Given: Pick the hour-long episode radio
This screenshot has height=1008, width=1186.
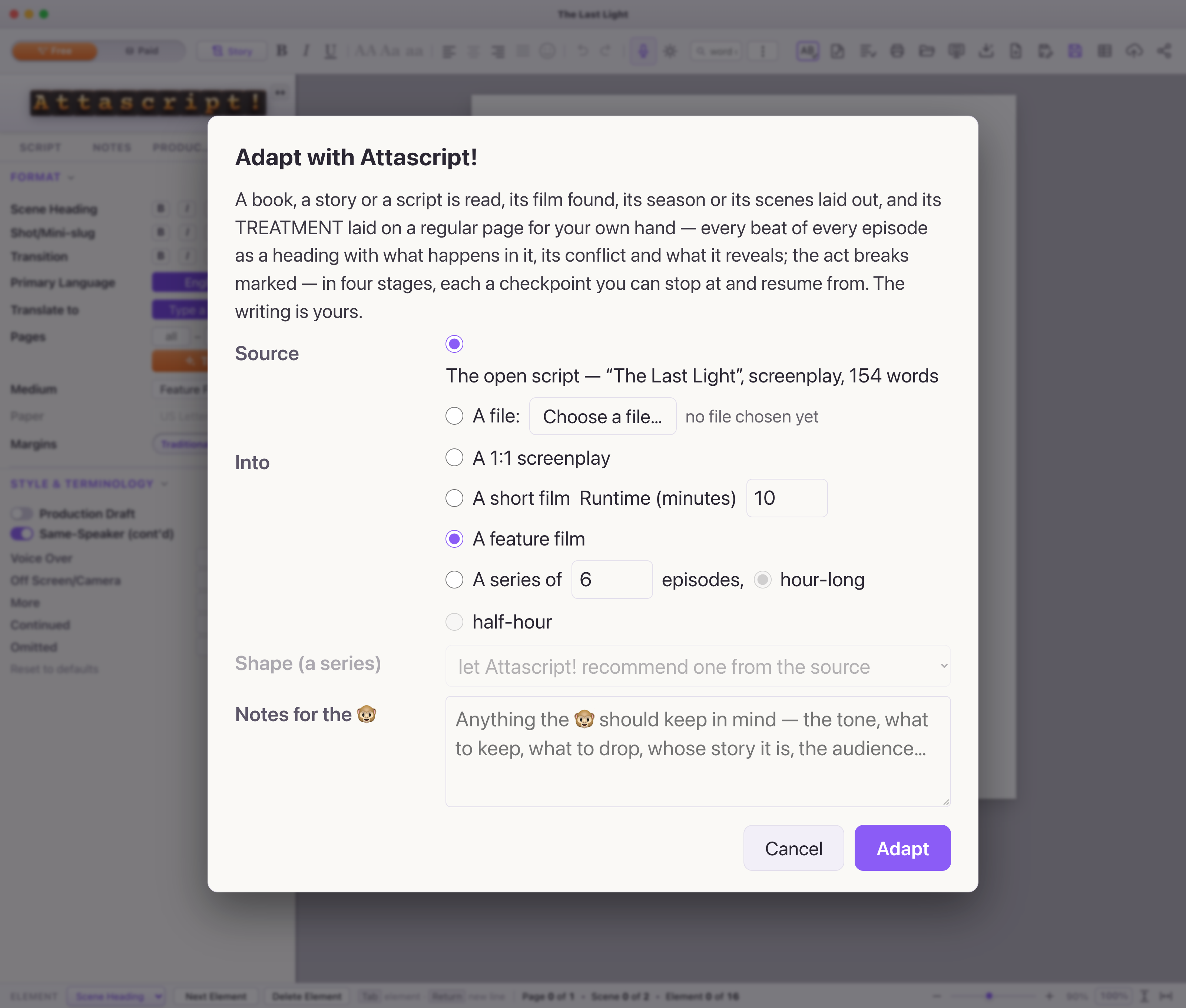Looking at the screenshot, I should tap(762, 580).
